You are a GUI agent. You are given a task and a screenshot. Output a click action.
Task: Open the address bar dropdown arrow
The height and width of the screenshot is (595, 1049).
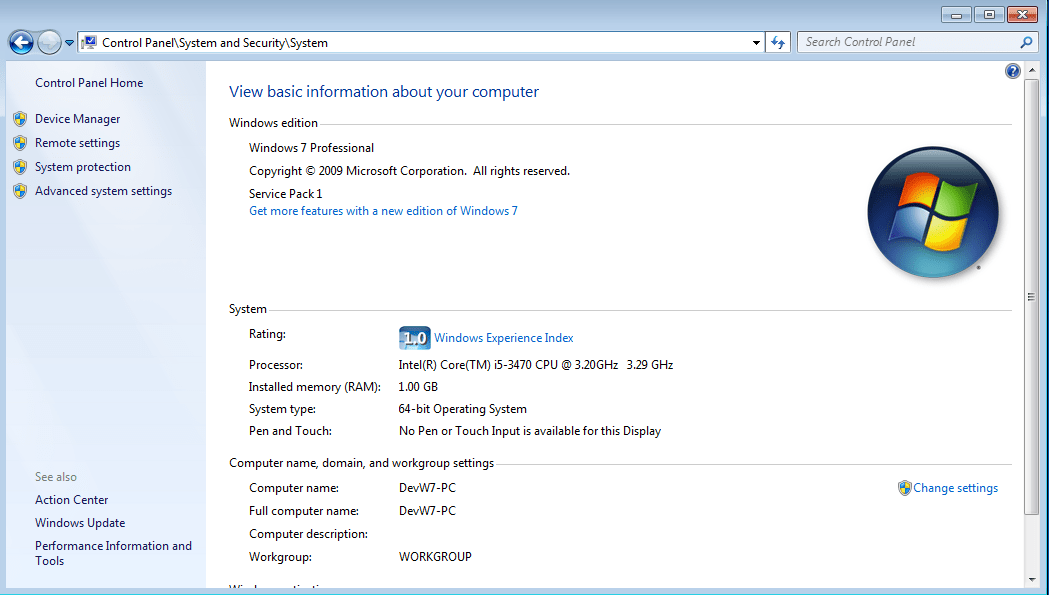point(757,42)
